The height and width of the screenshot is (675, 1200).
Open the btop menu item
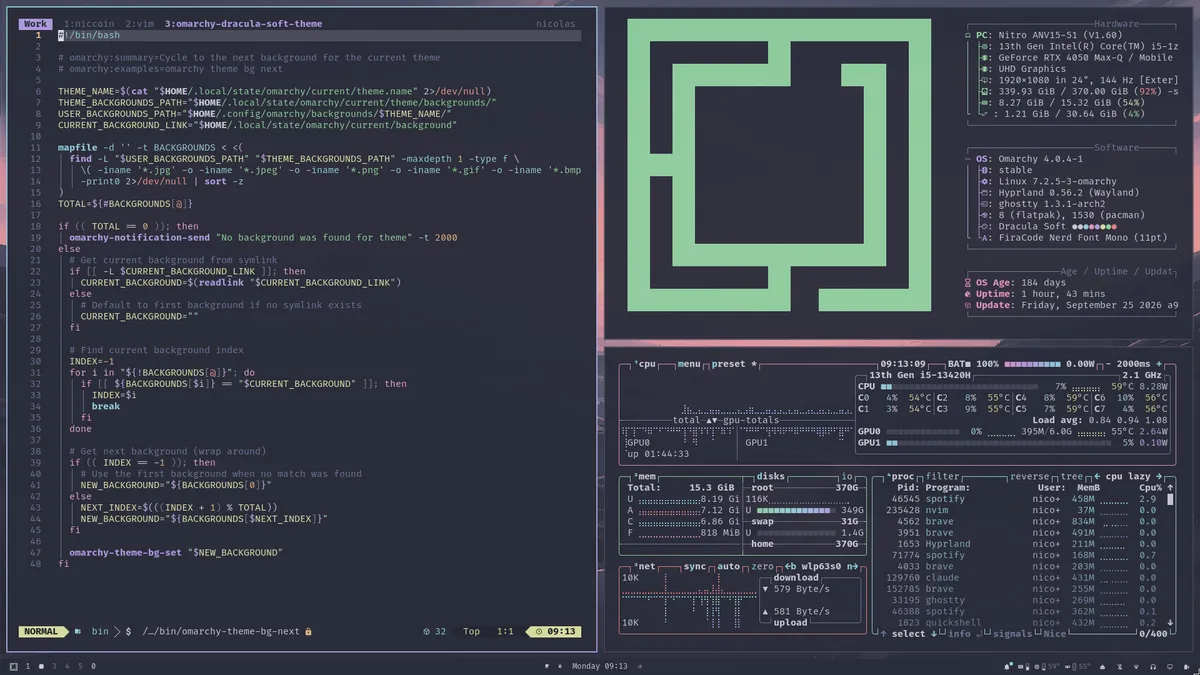tap(688, 364)
